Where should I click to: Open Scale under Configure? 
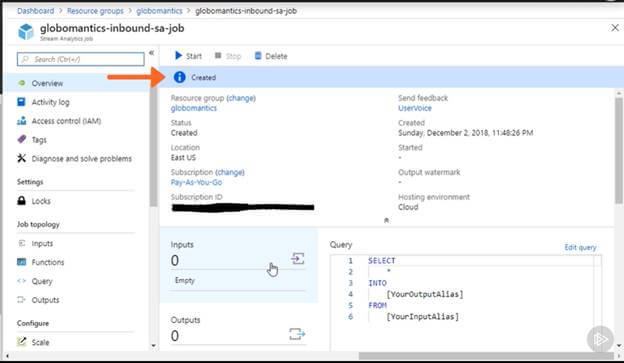click(x=40, y=342)
